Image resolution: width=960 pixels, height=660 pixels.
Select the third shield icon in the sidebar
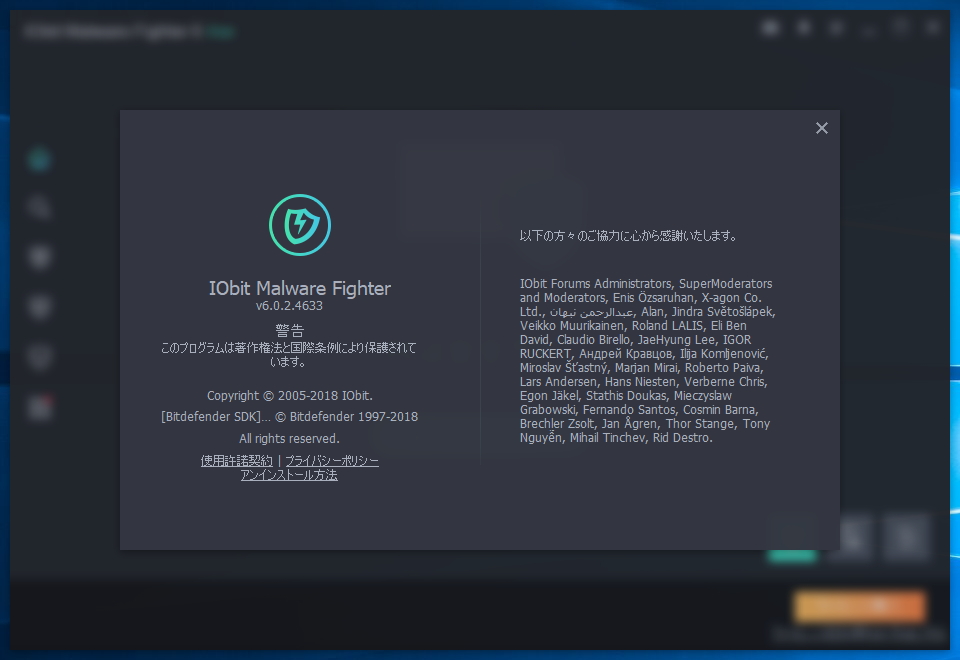point(39,256)
